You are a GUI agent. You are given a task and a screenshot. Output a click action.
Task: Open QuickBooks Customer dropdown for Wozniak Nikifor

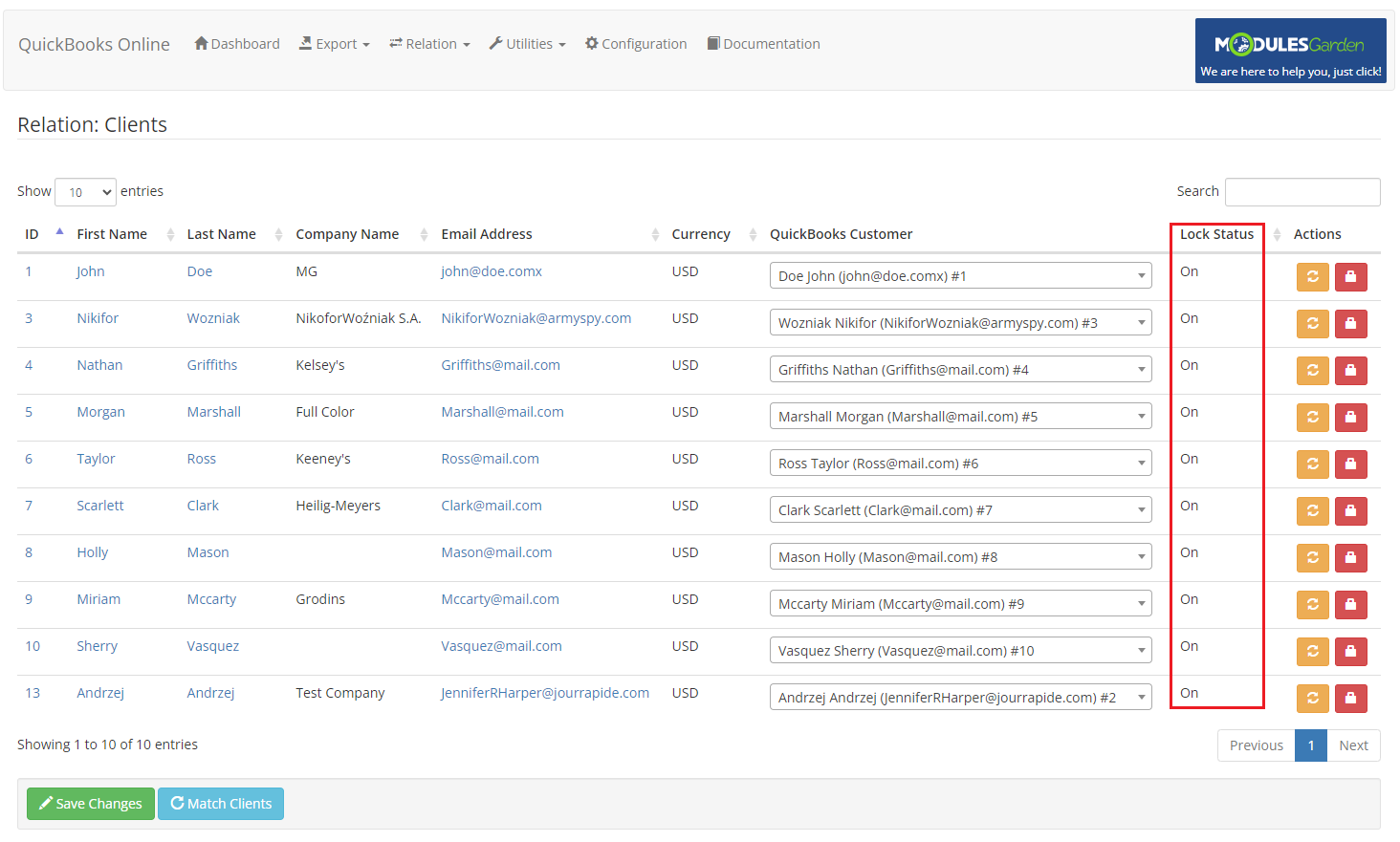[960, 322]
